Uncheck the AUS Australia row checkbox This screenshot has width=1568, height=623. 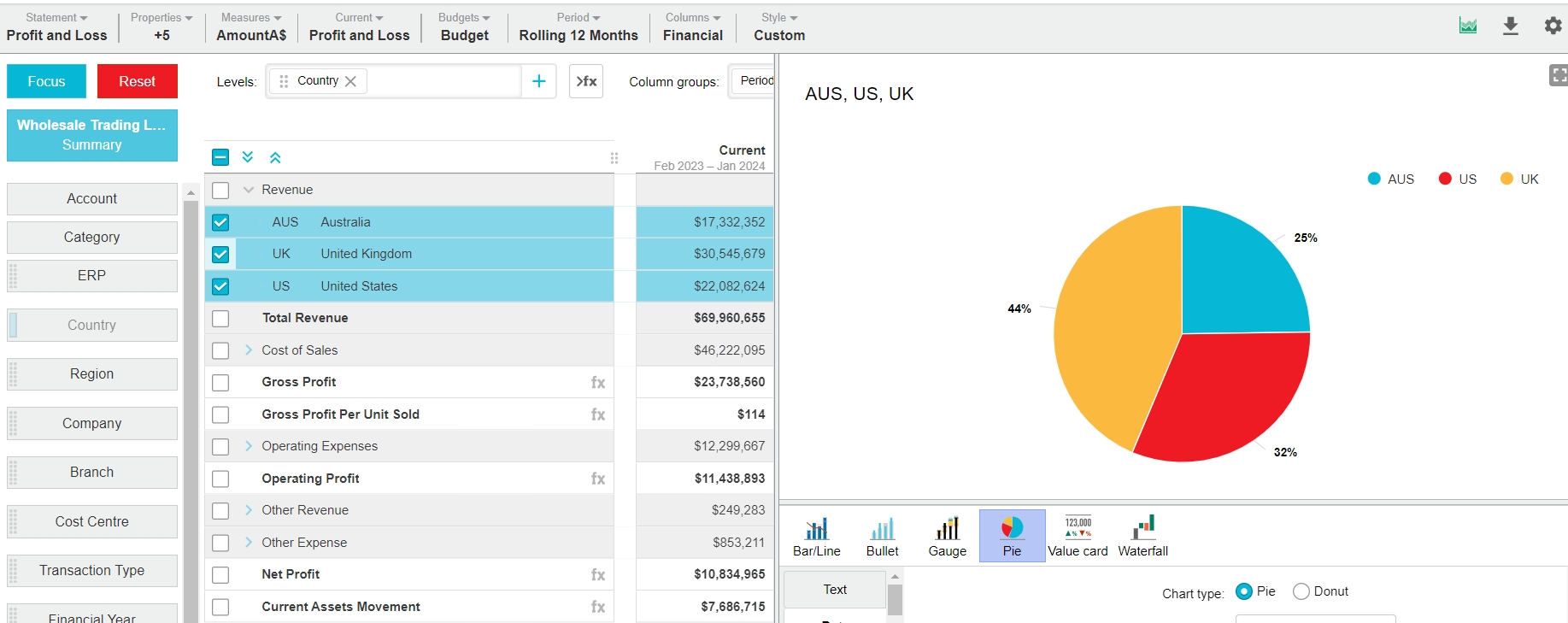[220, 222]
